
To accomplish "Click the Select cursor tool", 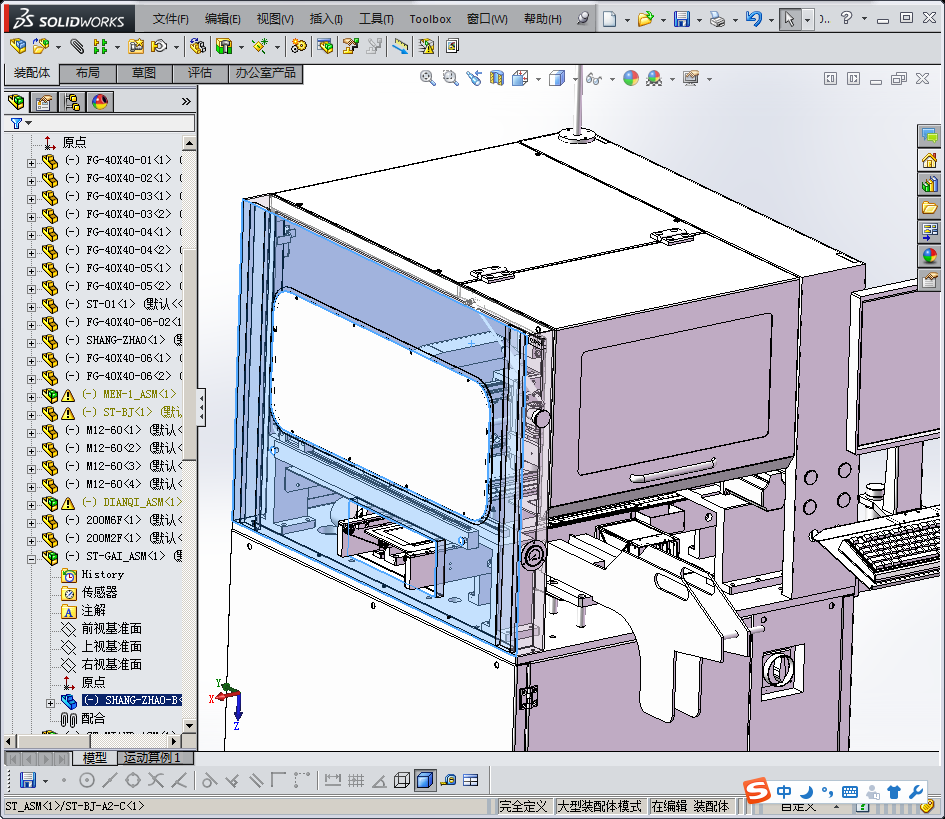I will [789, 19].
